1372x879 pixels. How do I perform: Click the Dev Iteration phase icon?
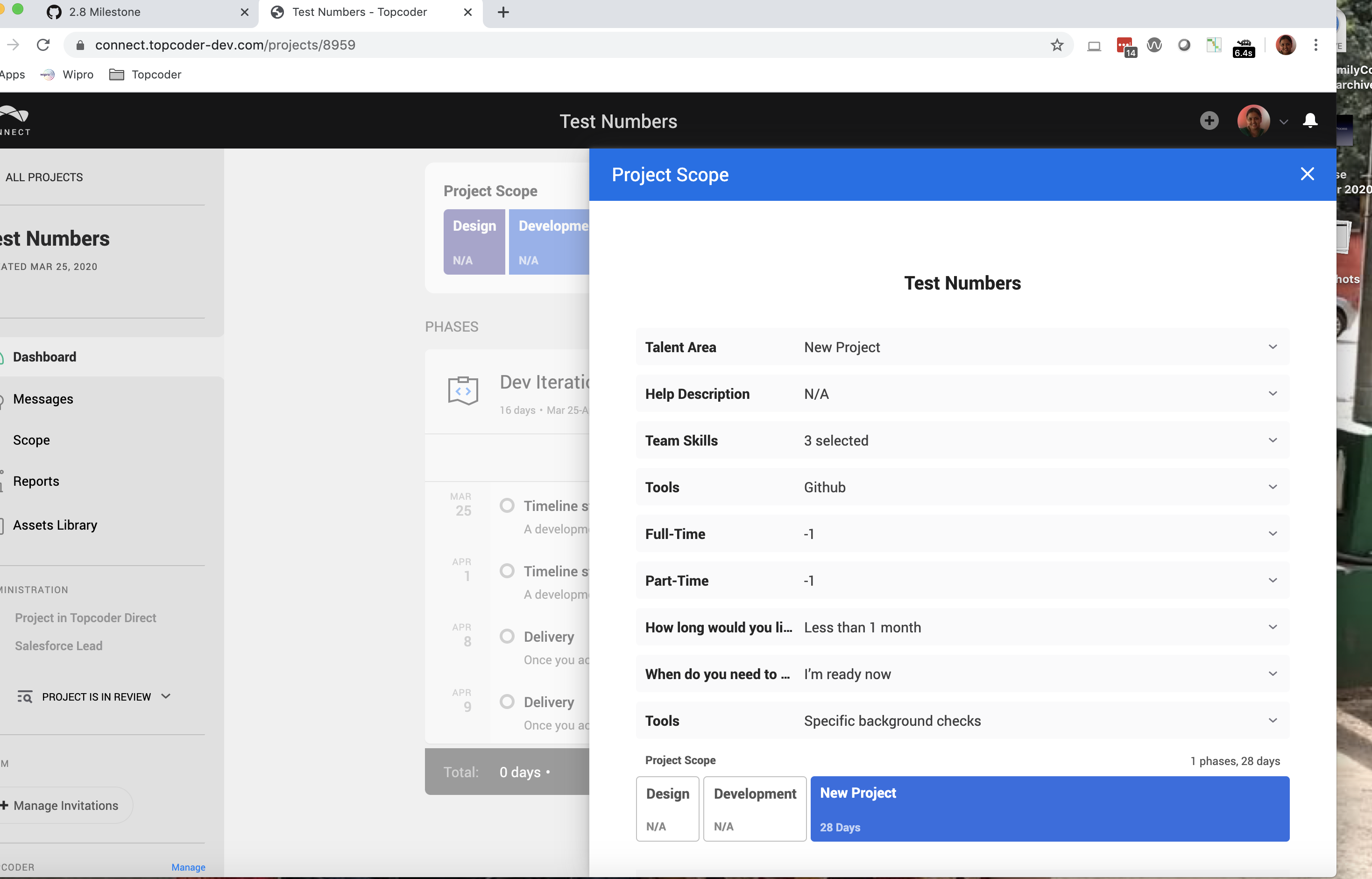click(463, 391)
